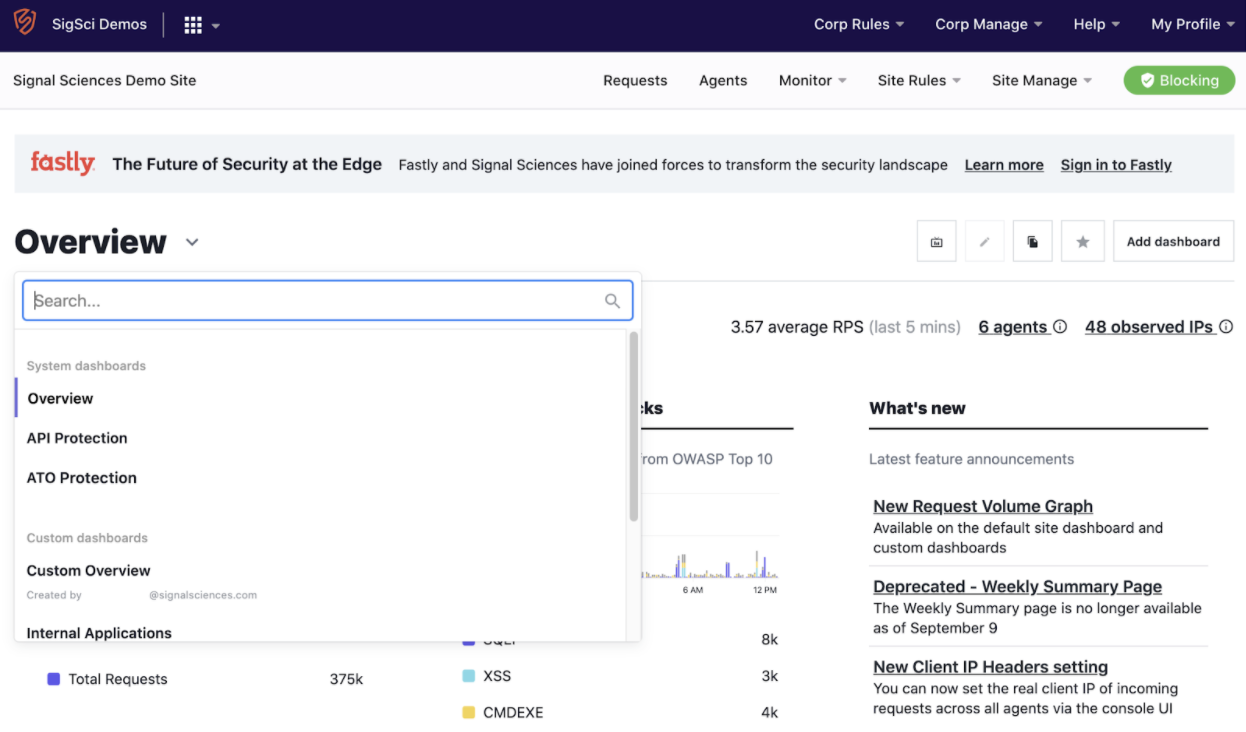The width and height of the screenshot is (1246, 732).
Task: Click the Fastly logo in banner
Action: (x=62, y=163)
